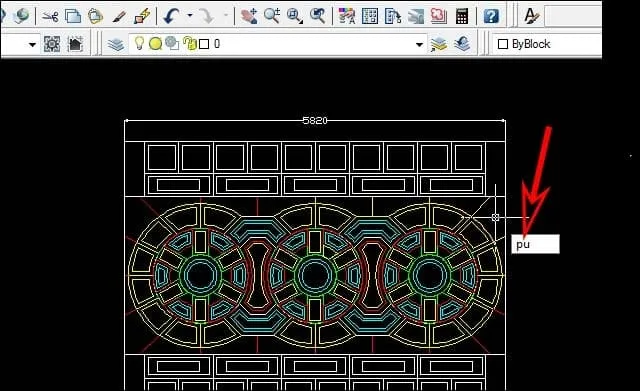Image resolution: width=640 pixels, height=391 pixels.
Task: Select the Match Properties brush tool
Action: (x=119, y=17)
